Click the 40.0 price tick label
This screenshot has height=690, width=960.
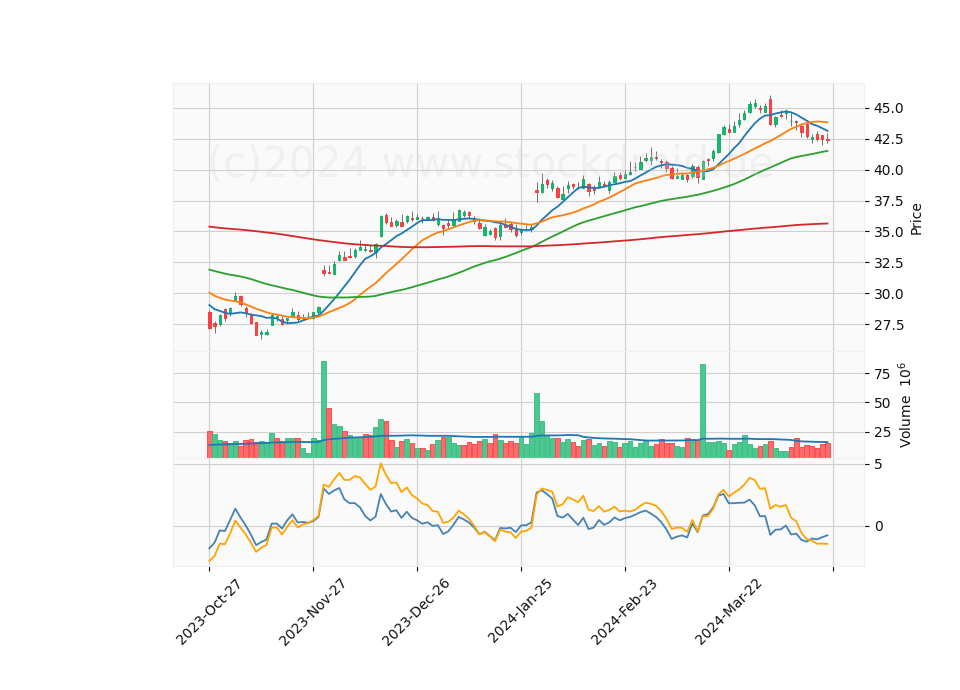pyautogui.click(x=888, y=170)
